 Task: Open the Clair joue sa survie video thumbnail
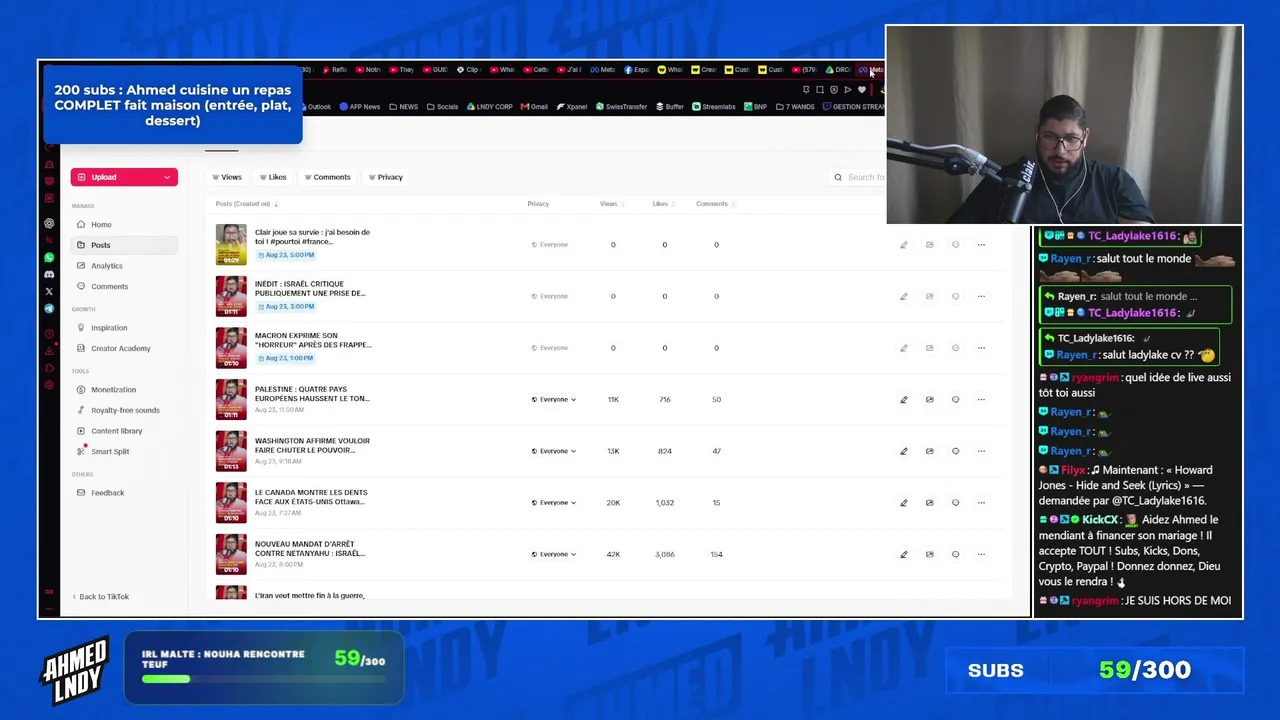coord(231,245)
